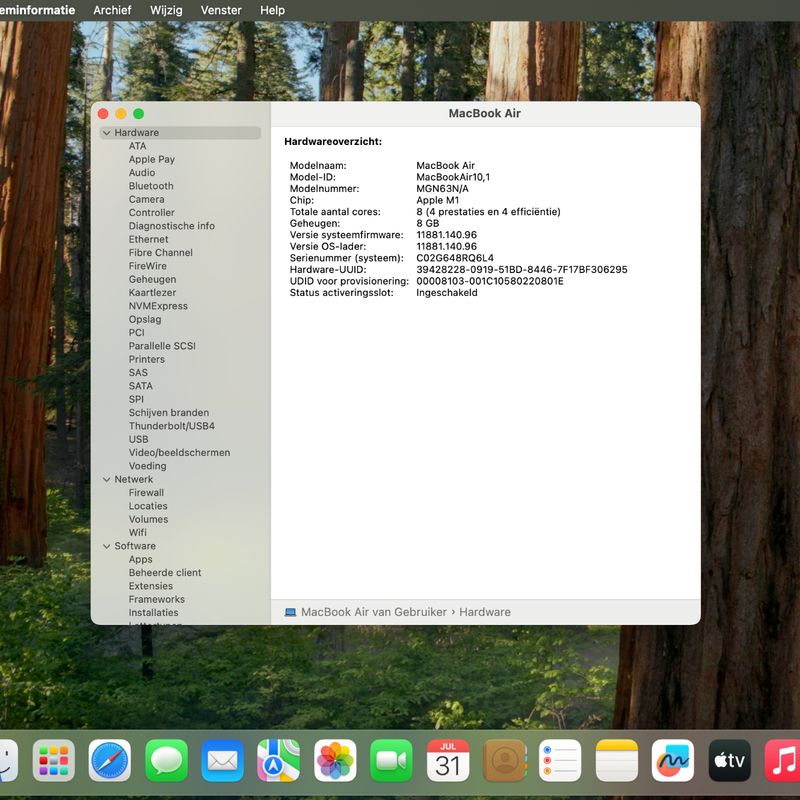The image size is (800, 800).
Task: Select NVMExpress in sidebar
Action: point(158,306)
